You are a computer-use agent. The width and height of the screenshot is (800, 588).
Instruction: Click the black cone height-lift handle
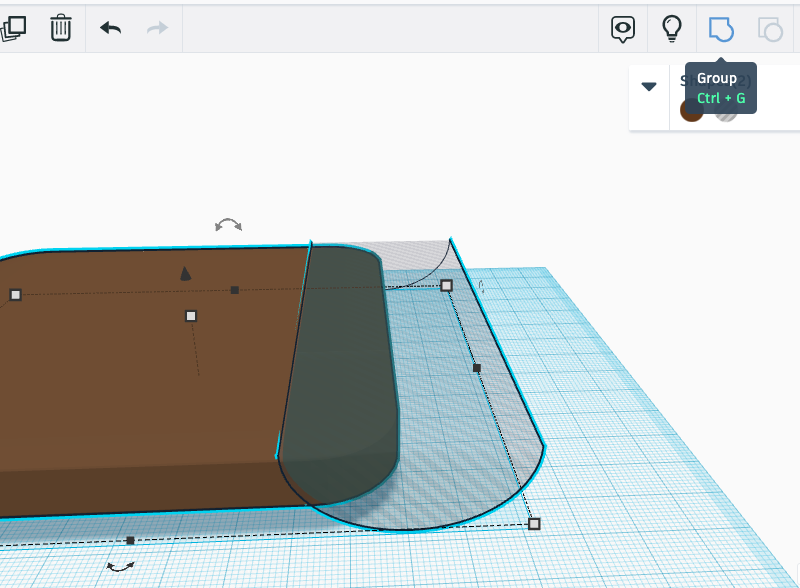pos(185,274)
